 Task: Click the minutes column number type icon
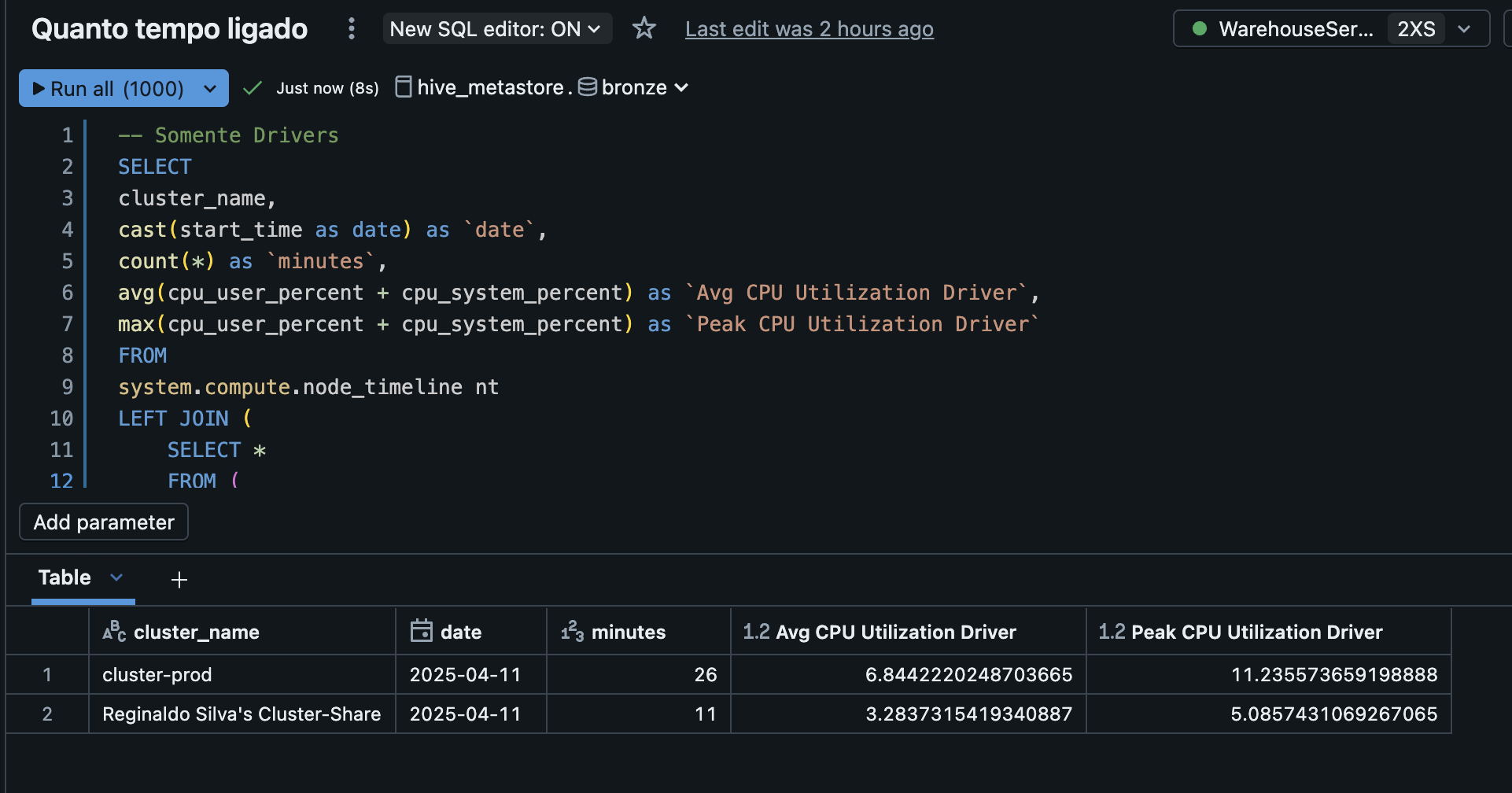pyautogui.click(x=572, y=632)
